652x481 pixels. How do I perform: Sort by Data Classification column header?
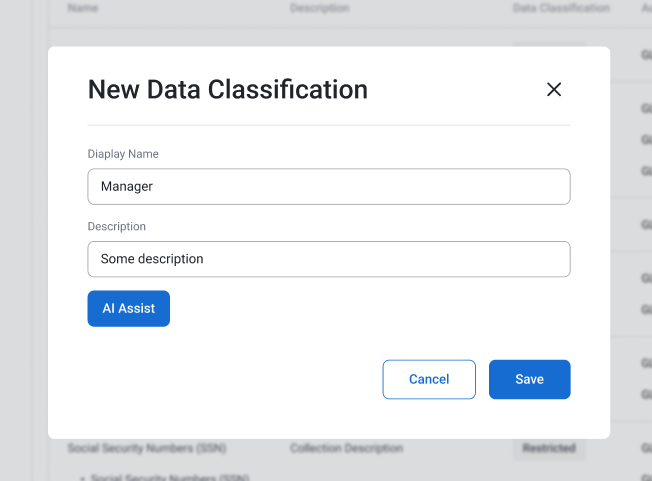point(560,8)
